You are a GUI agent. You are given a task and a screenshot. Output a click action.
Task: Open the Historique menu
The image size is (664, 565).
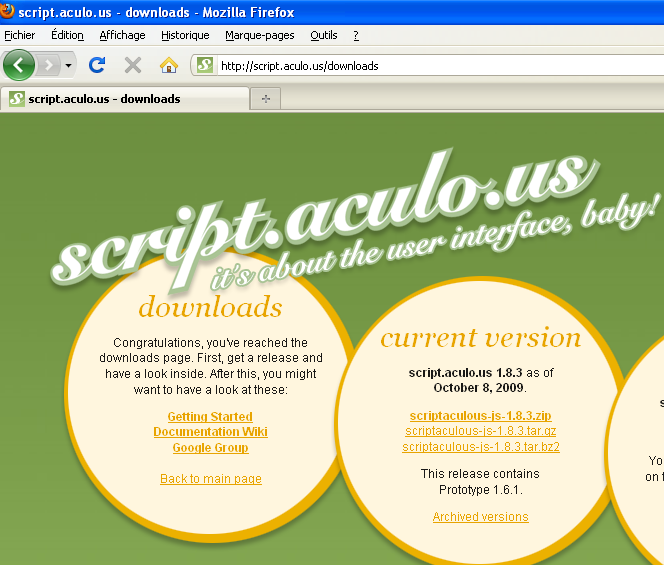(x=185, y=35)
